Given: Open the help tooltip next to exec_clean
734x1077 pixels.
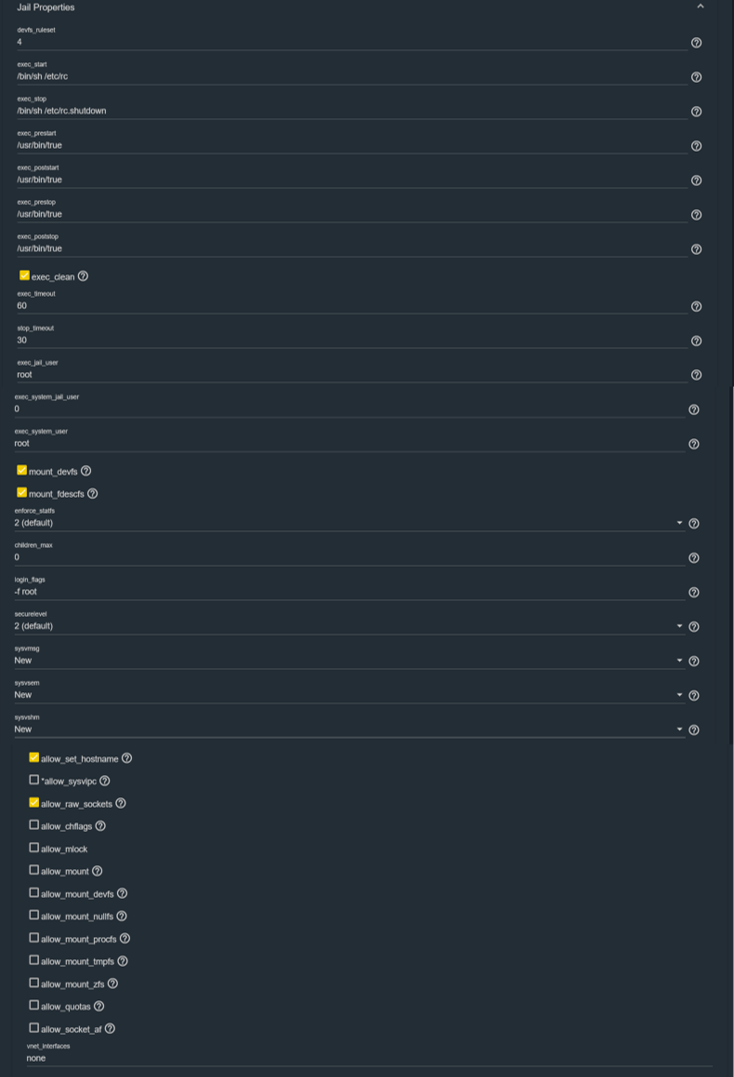Looking at the screenshot, I should tap(83, 276).
